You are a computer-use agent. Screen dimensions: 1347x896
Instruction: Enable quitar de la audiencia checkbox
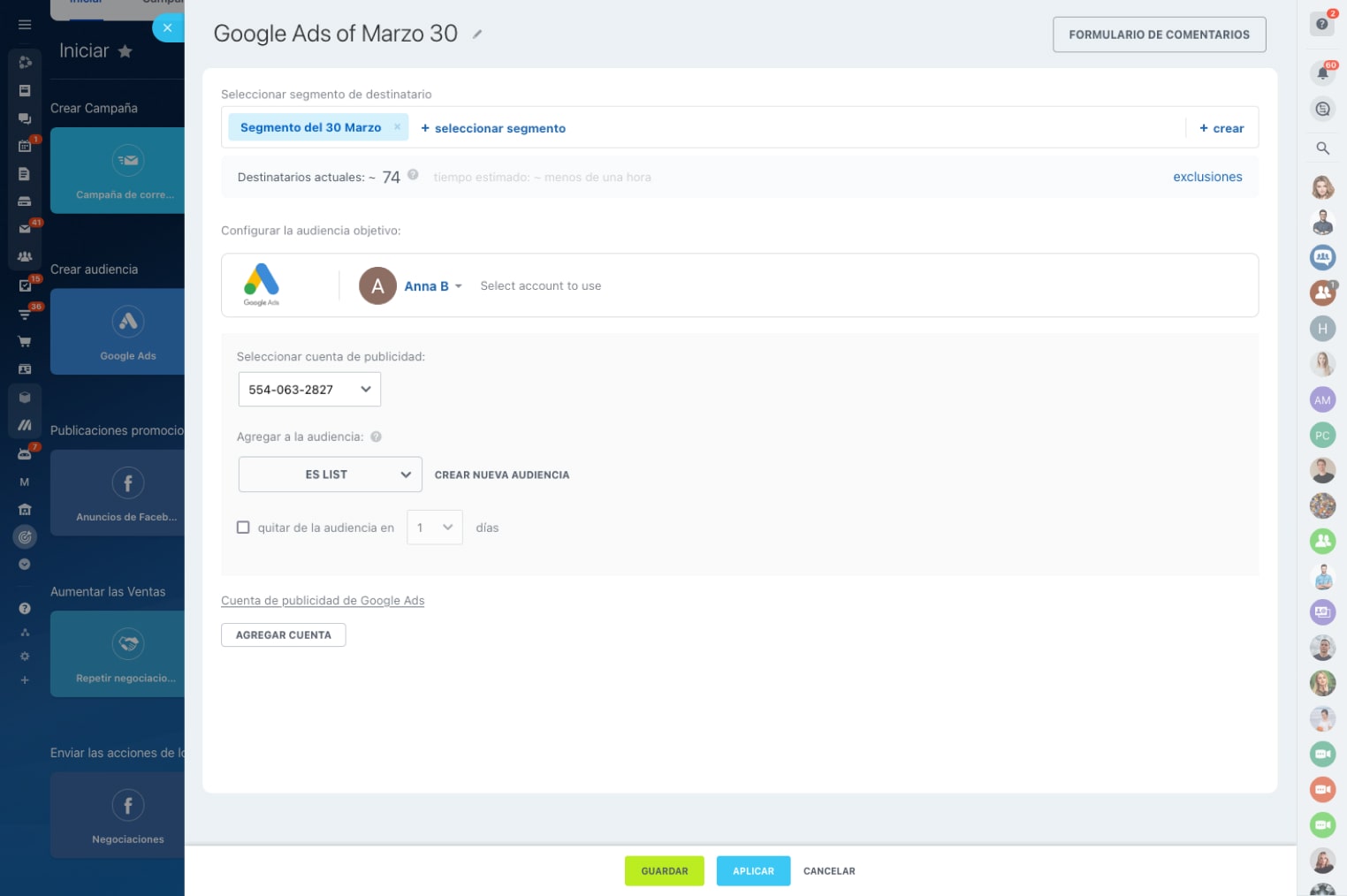(x=243, y=528)
